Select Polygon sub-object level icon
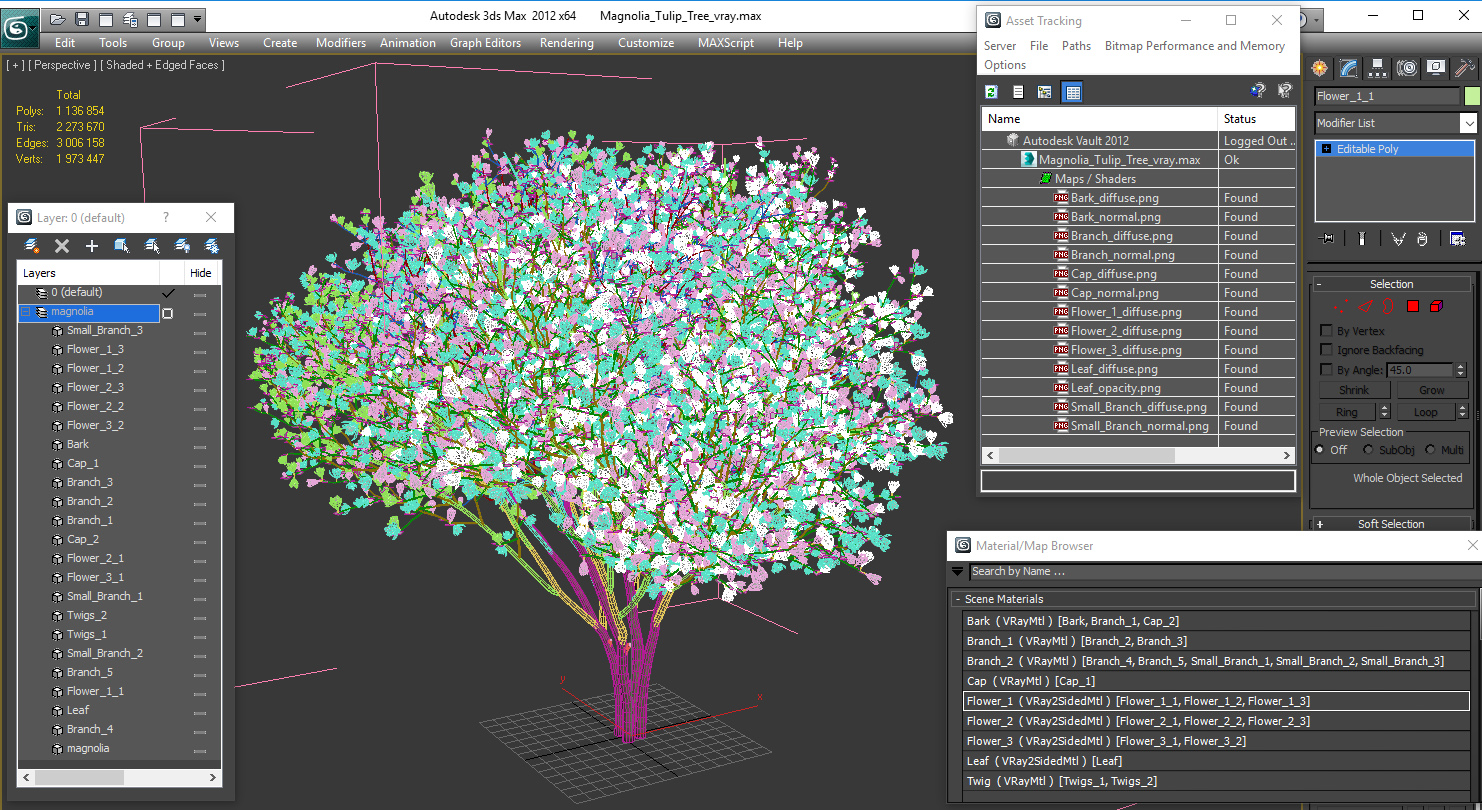 pyautogui.click(x=1413, y=306)
